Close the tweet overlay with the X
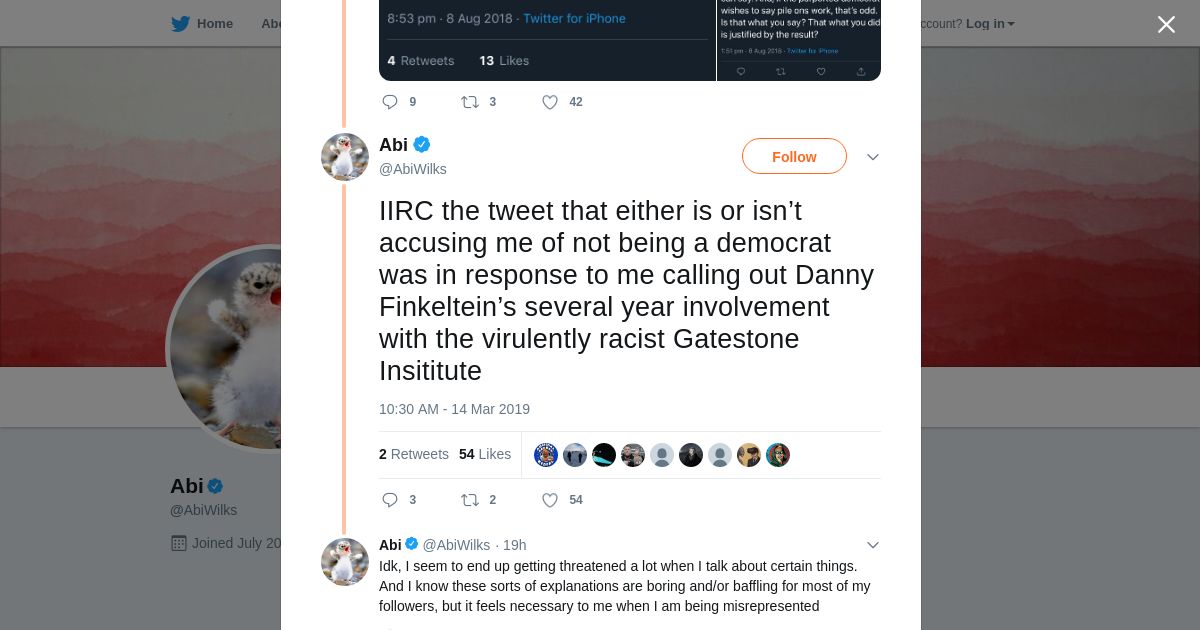Screen dimensions: 1200x630 pos(1166,25)
